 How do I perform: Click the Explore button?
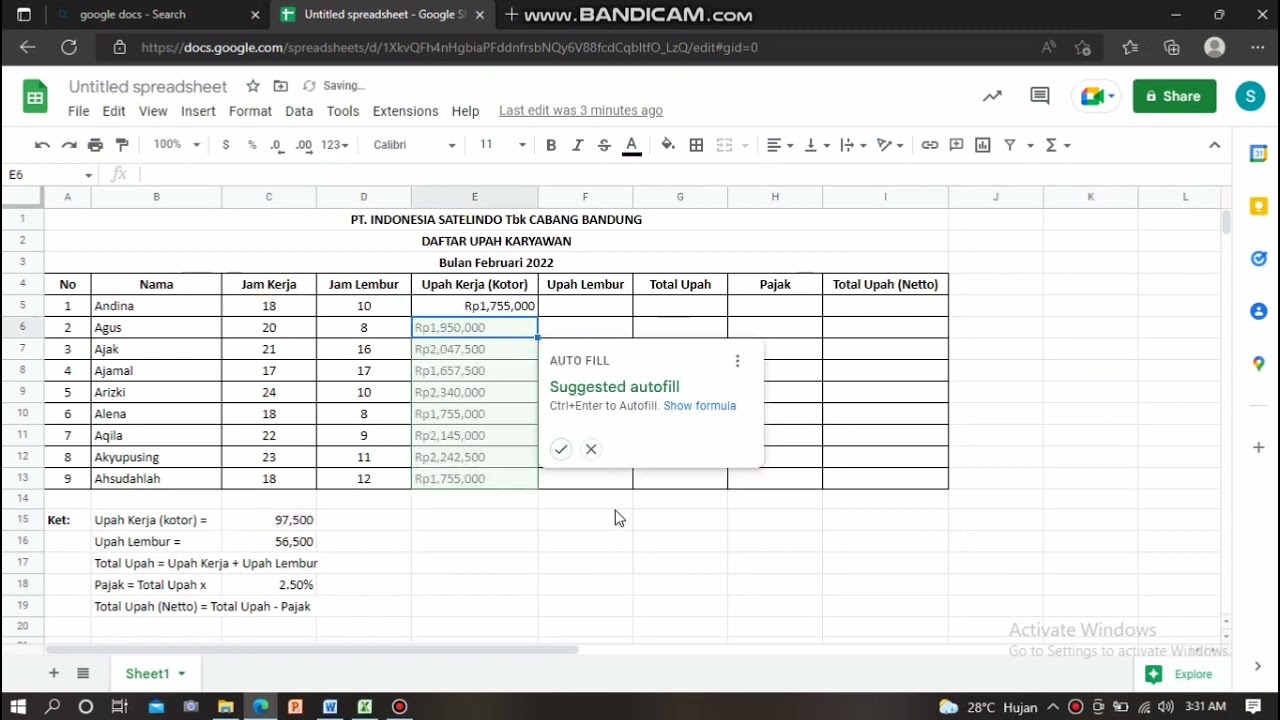coord(1180,674)
